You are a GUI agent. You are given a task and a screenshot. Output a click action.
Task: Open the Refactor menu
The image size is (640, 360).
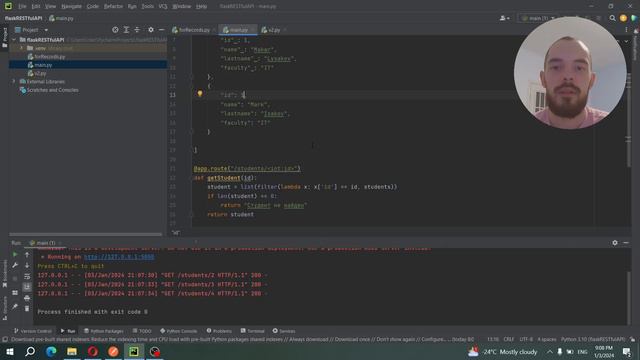113,6
